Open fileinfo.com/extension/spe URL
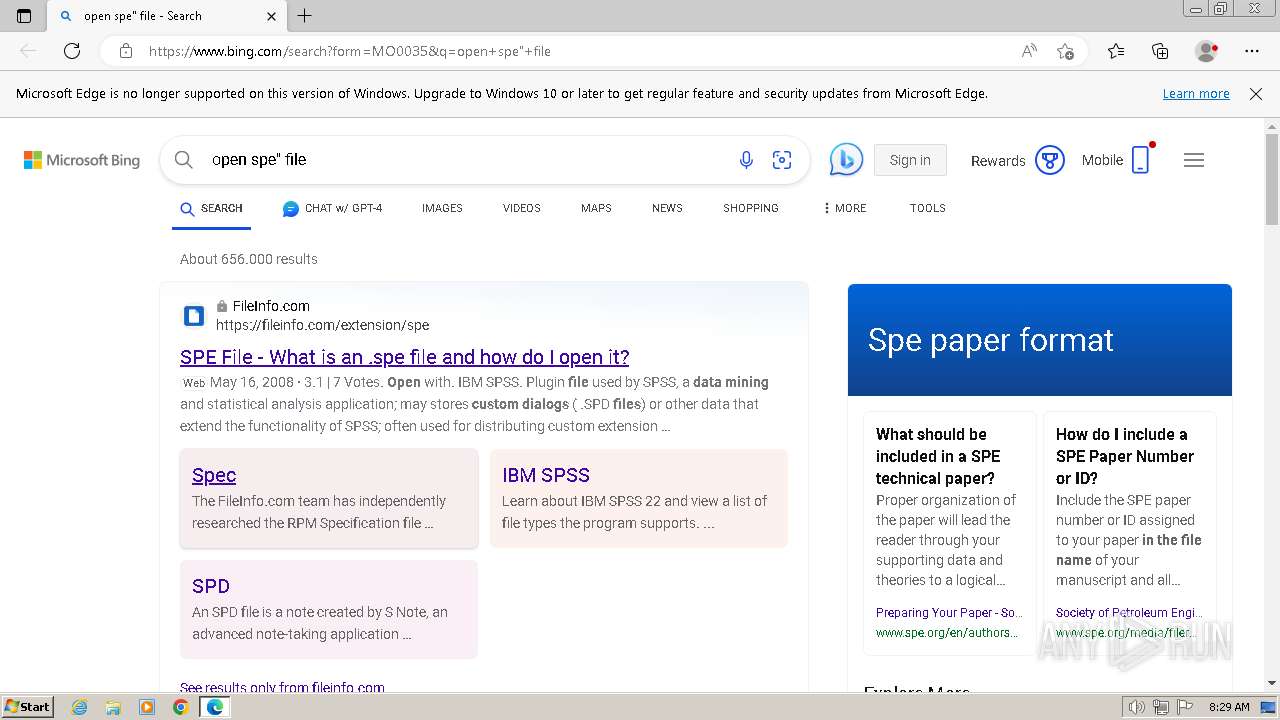The image size is (1280, 720). (322, 325)
